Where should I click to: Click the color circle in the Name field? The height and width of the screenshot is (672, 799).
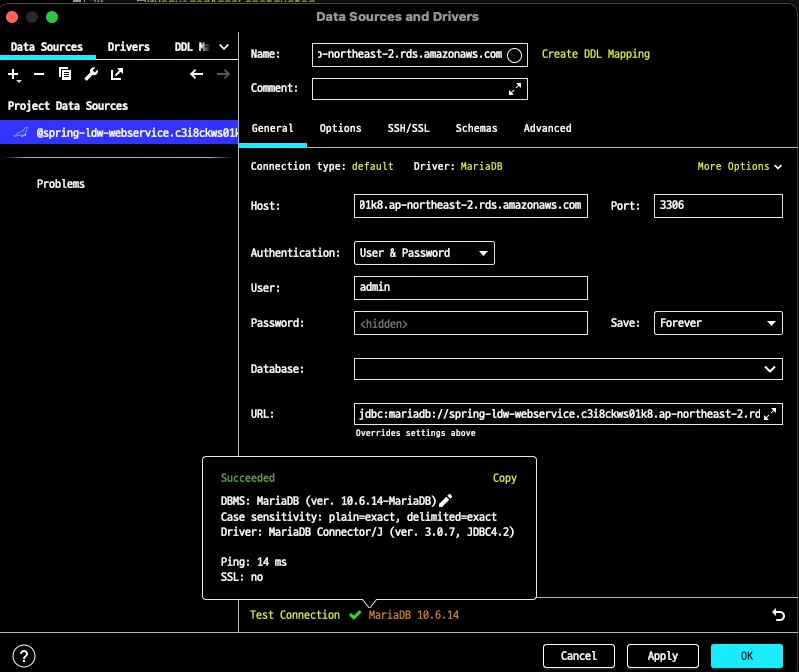515,55
